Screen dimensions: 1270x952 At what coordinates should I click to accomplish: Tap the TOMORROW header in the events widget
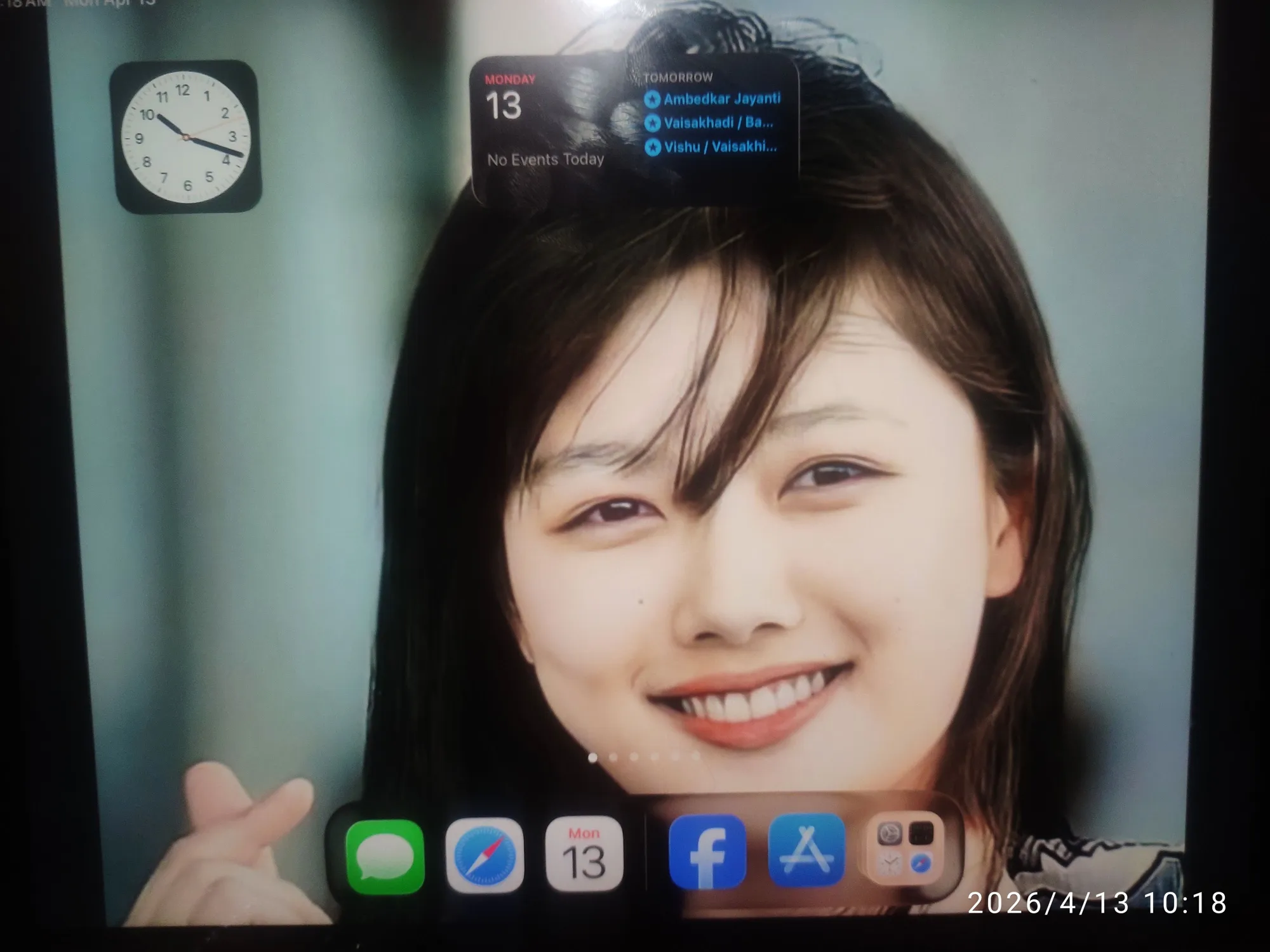coord(678,77)
